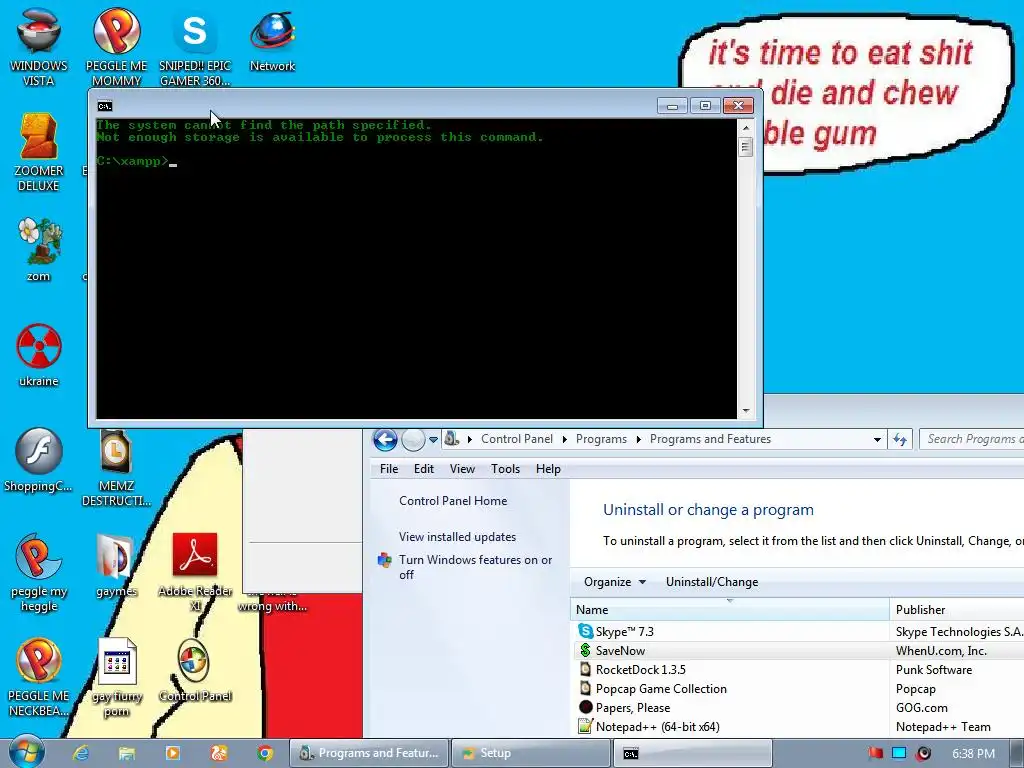Expand the arrow after Control Panel breadcrumb
Image resolution: width=1024 pixels, height=768 pixels.
pyautogui.click(x=564, y=440)
